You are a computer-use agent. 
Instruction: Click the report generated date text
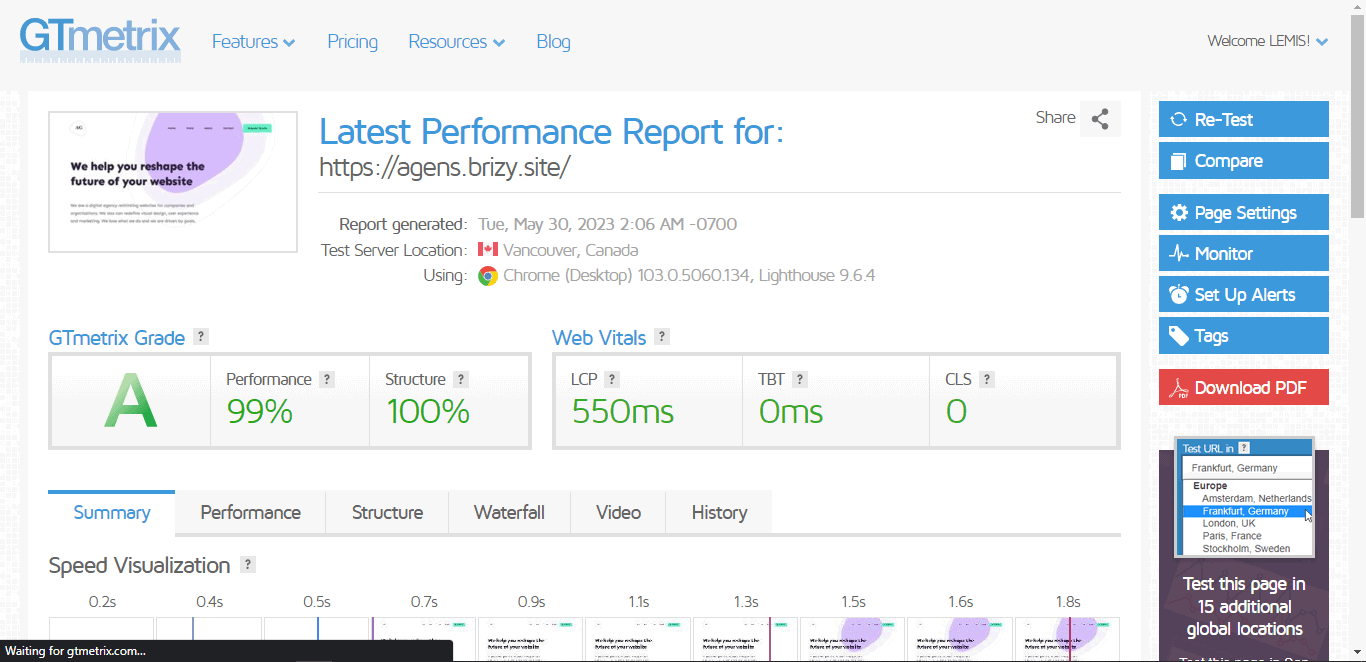coord(607,224)
